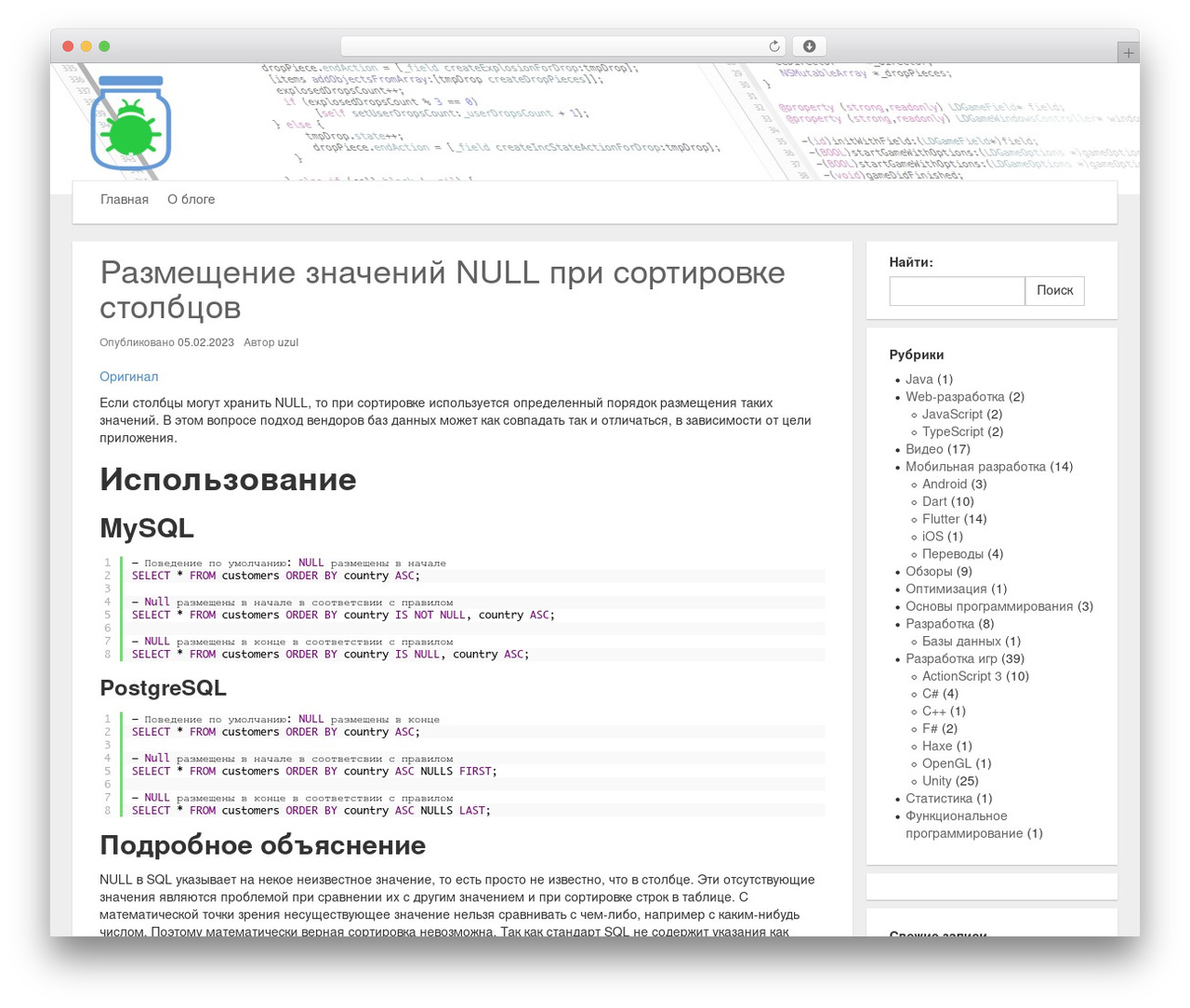
Task: Open the JavaScript category
Action: coord(952,415)
